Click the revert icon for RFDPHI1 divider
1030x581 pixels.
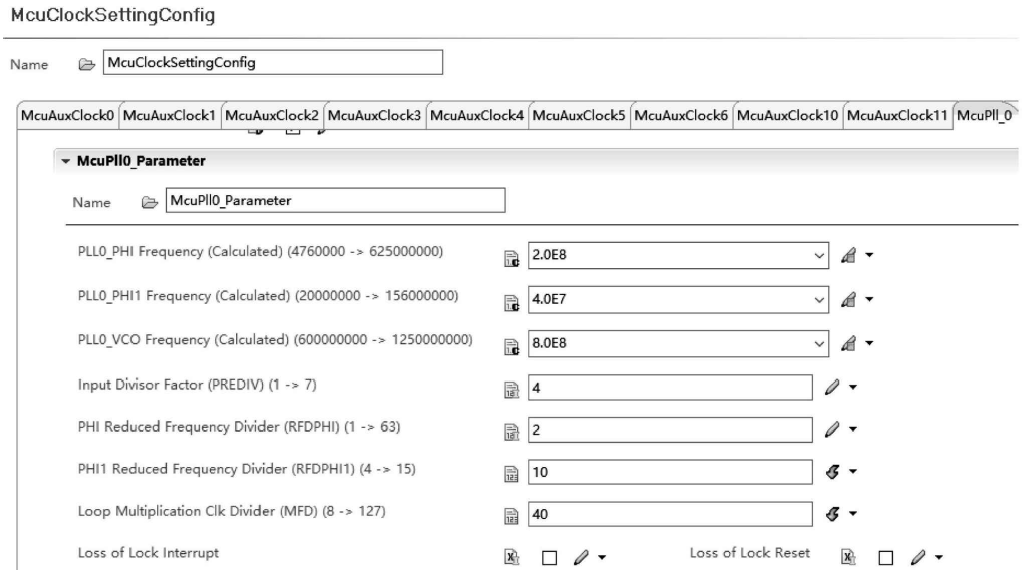[x=832, y=471]
